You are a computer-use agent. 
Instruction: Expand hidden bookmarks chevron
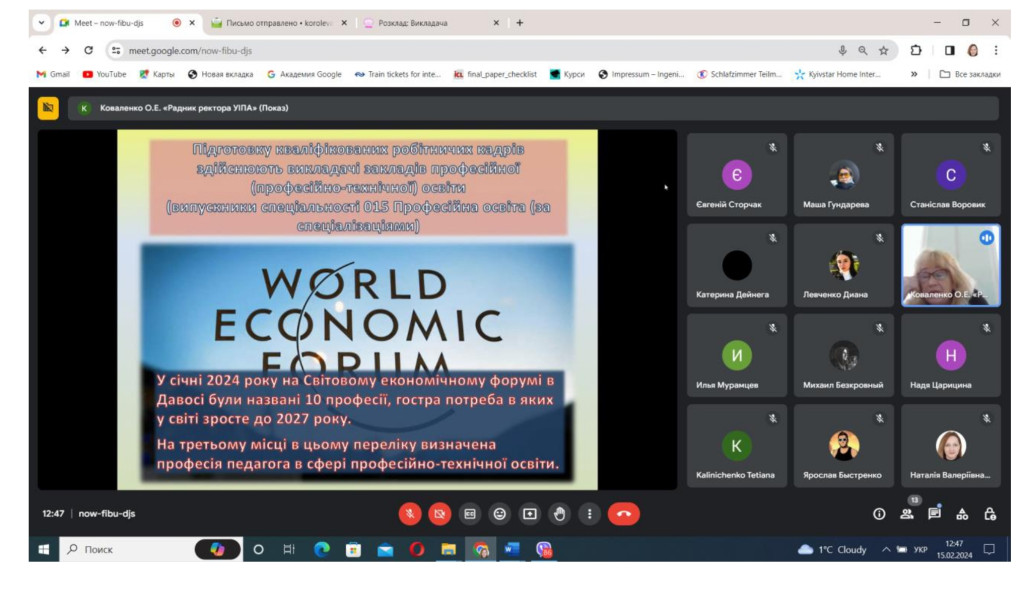coord(914,74)
